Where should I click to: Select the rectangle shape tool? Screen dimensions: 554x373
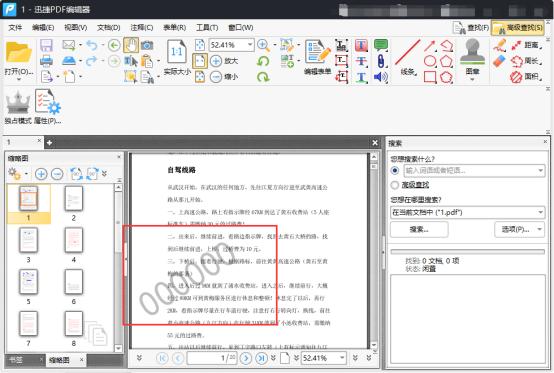[x=430, y=77]
